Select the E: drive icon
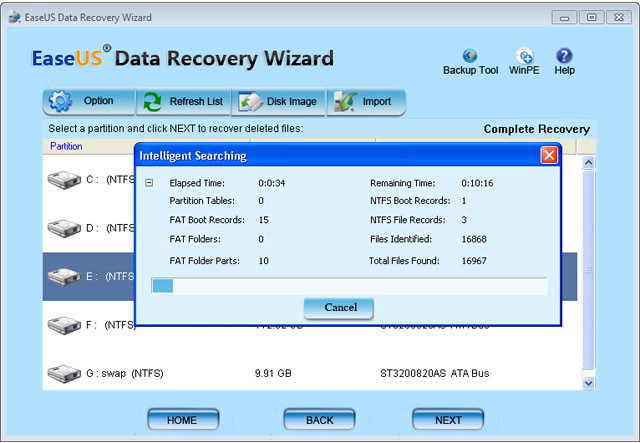Screen dimensions: 640x443 click(x=64, y=277)
